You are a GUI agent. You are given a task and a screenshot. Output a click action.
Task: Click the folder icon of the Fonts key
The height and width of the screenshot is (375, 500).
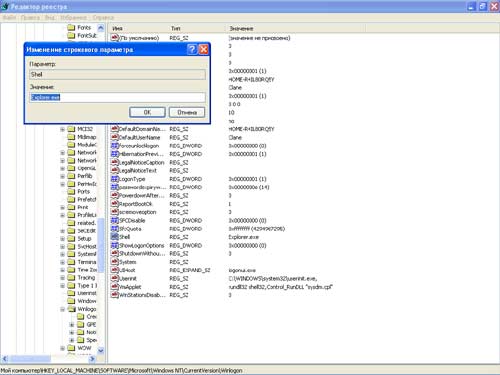pyautogui.click(x=71, y=27)
